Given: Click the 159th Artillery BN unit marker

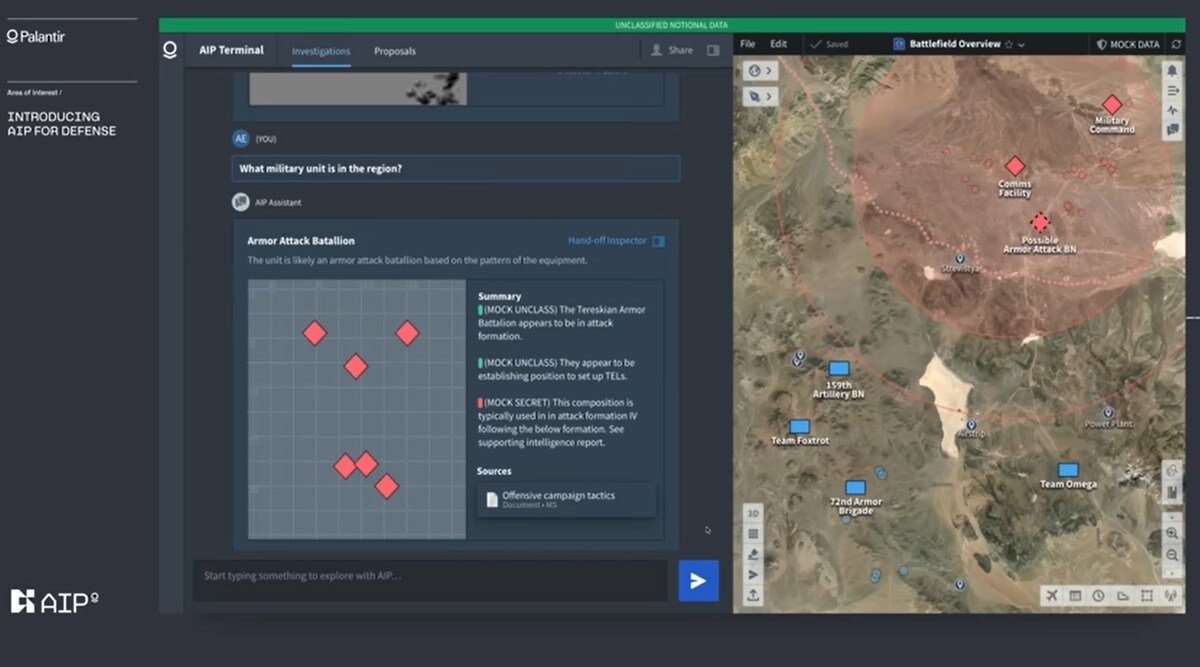Looking at the screenshot, I should click(839, 369).
